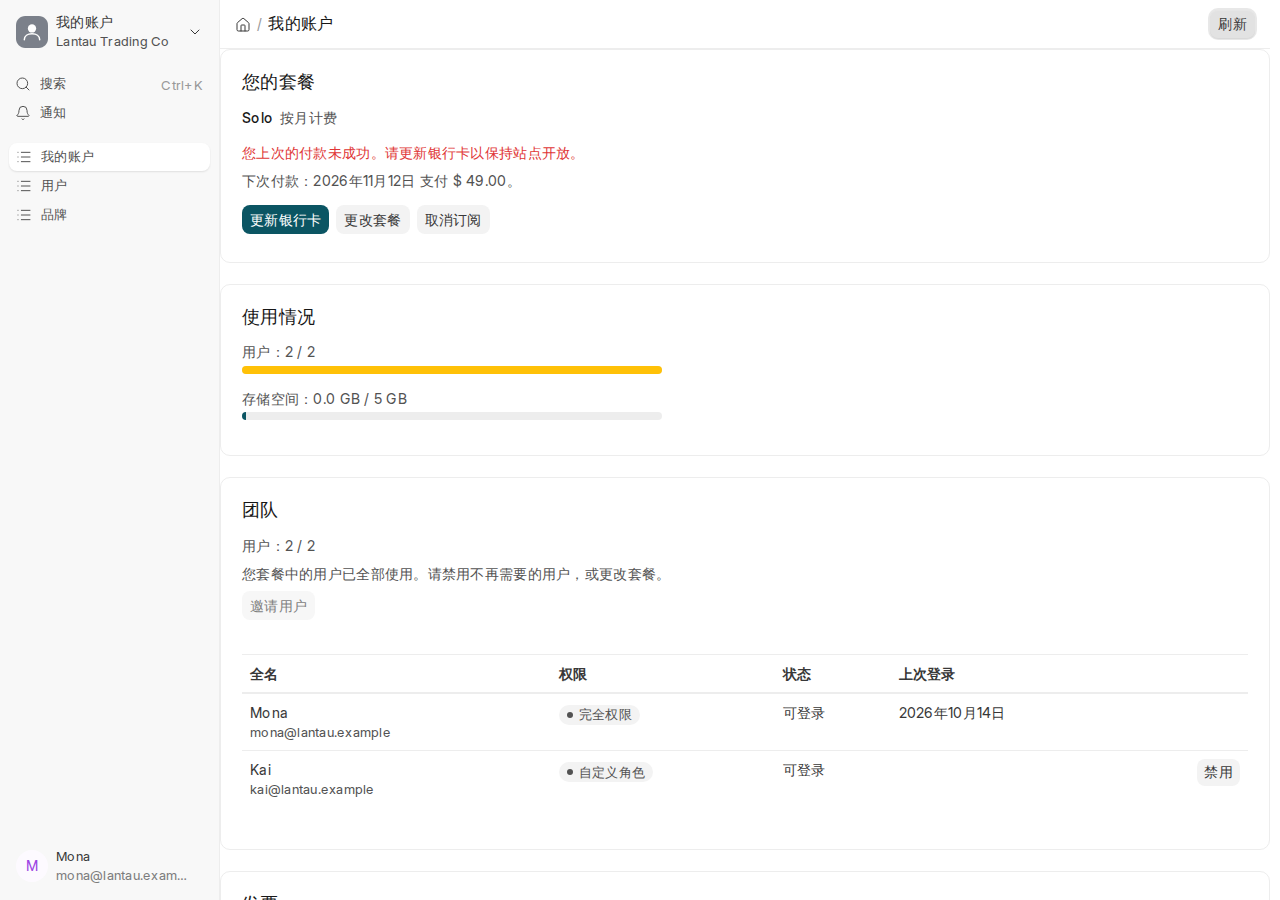
Task: Open Mona's user profile at sidebar bottom
Action: 110,866
